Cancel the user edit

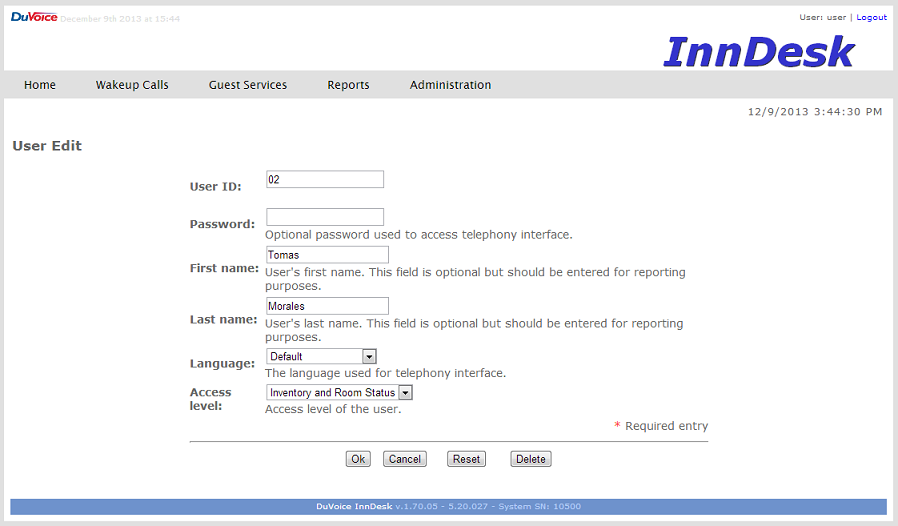[405, 459]
